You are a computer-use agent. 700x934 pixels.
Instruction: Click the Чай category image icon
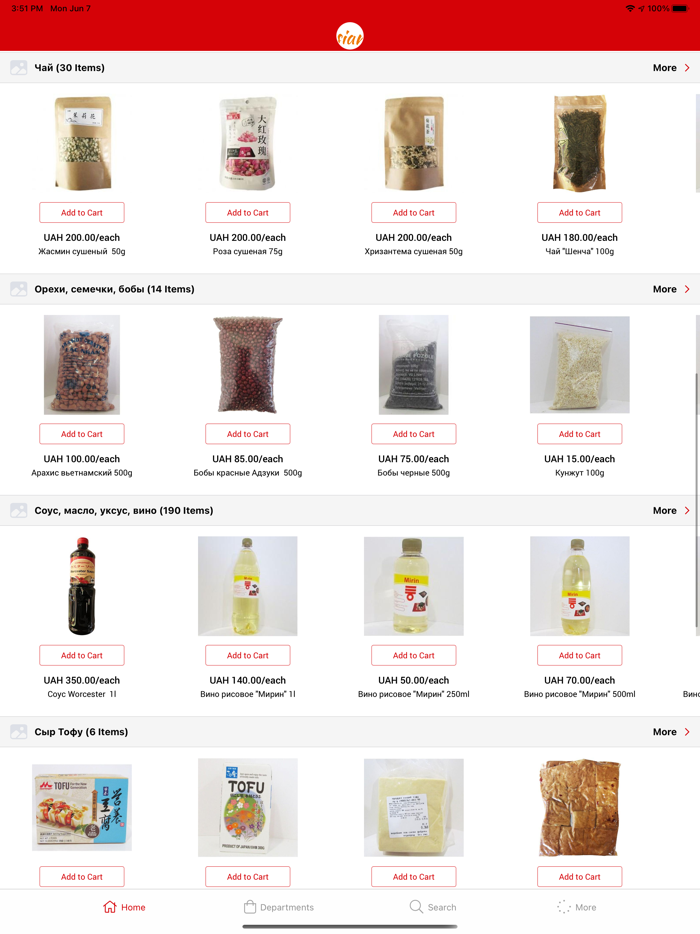[18, 68]
